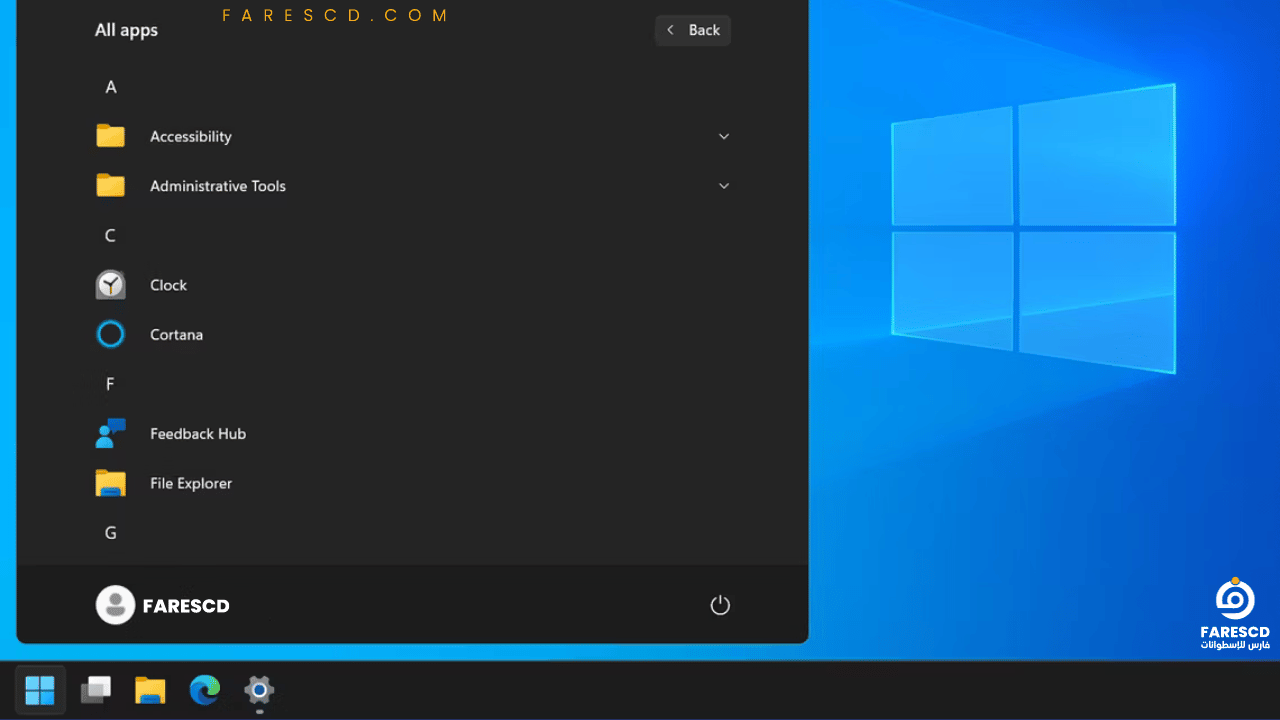Click the Start button on taskbar
The height and width of the screenshot is (720, 1280).
(x=40, y=690)
